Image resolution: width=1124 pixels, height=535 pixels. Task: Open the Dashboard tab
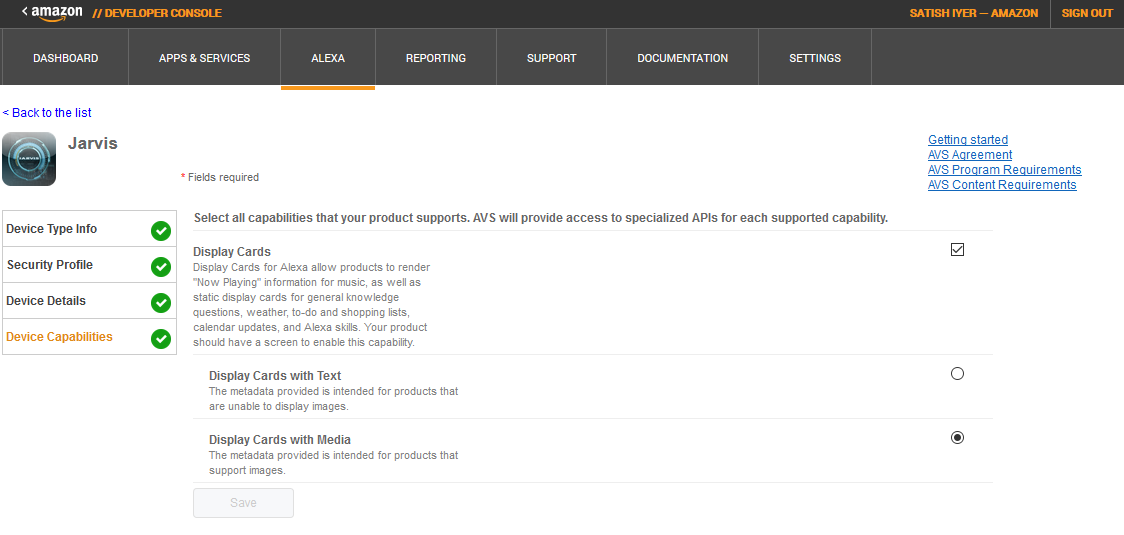(65, 58)
